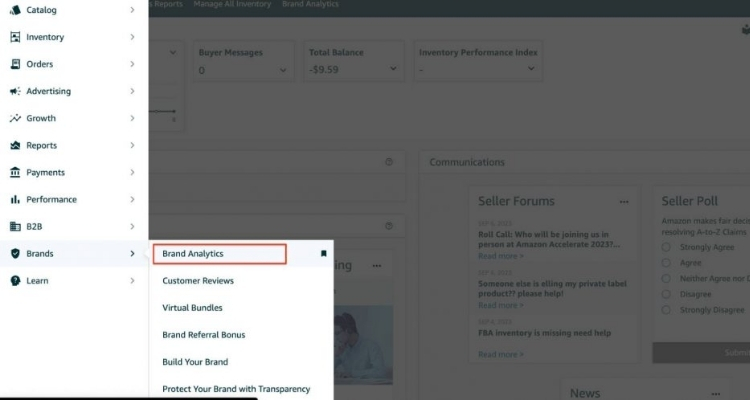Expand the Advertising submenu chevron
This screenshot has width=750, height=400.
tap(132, 91)
